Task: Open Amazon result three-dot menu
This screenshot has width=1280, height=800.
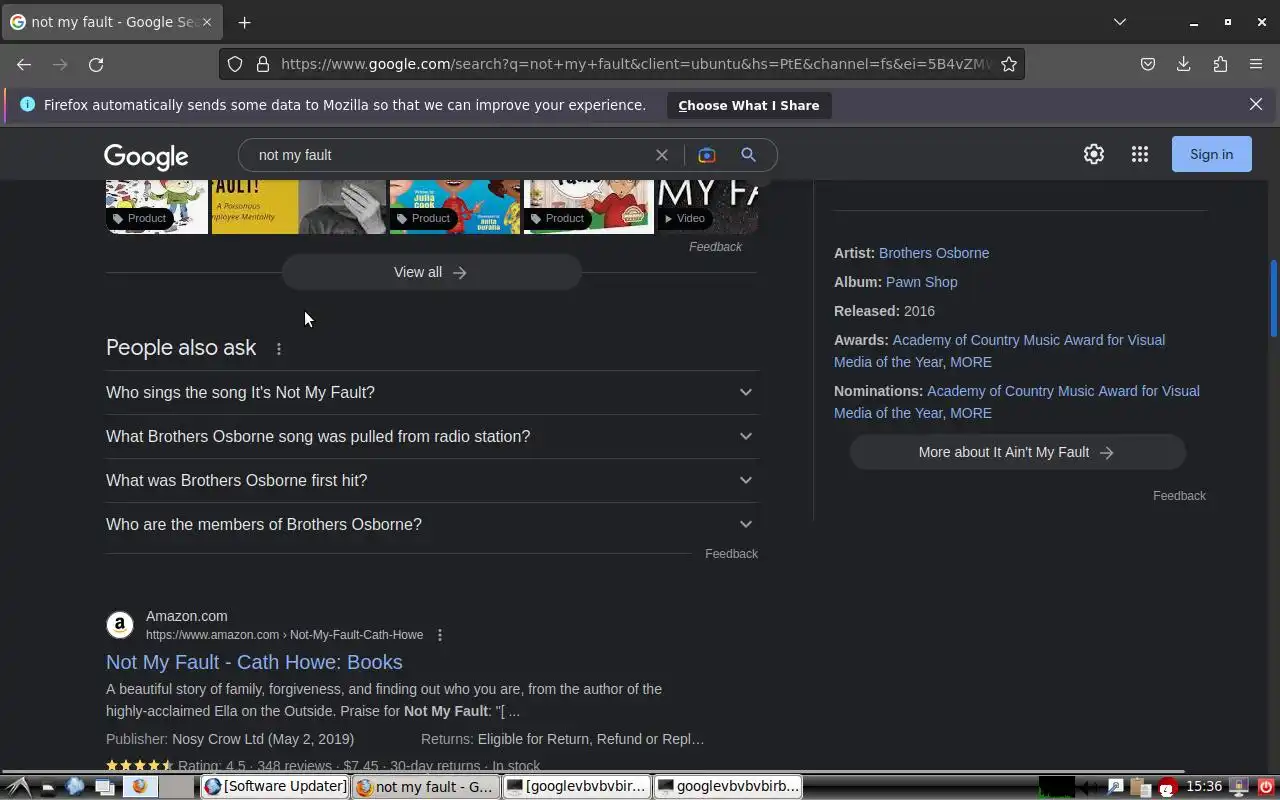Action: tap(440, 635)
